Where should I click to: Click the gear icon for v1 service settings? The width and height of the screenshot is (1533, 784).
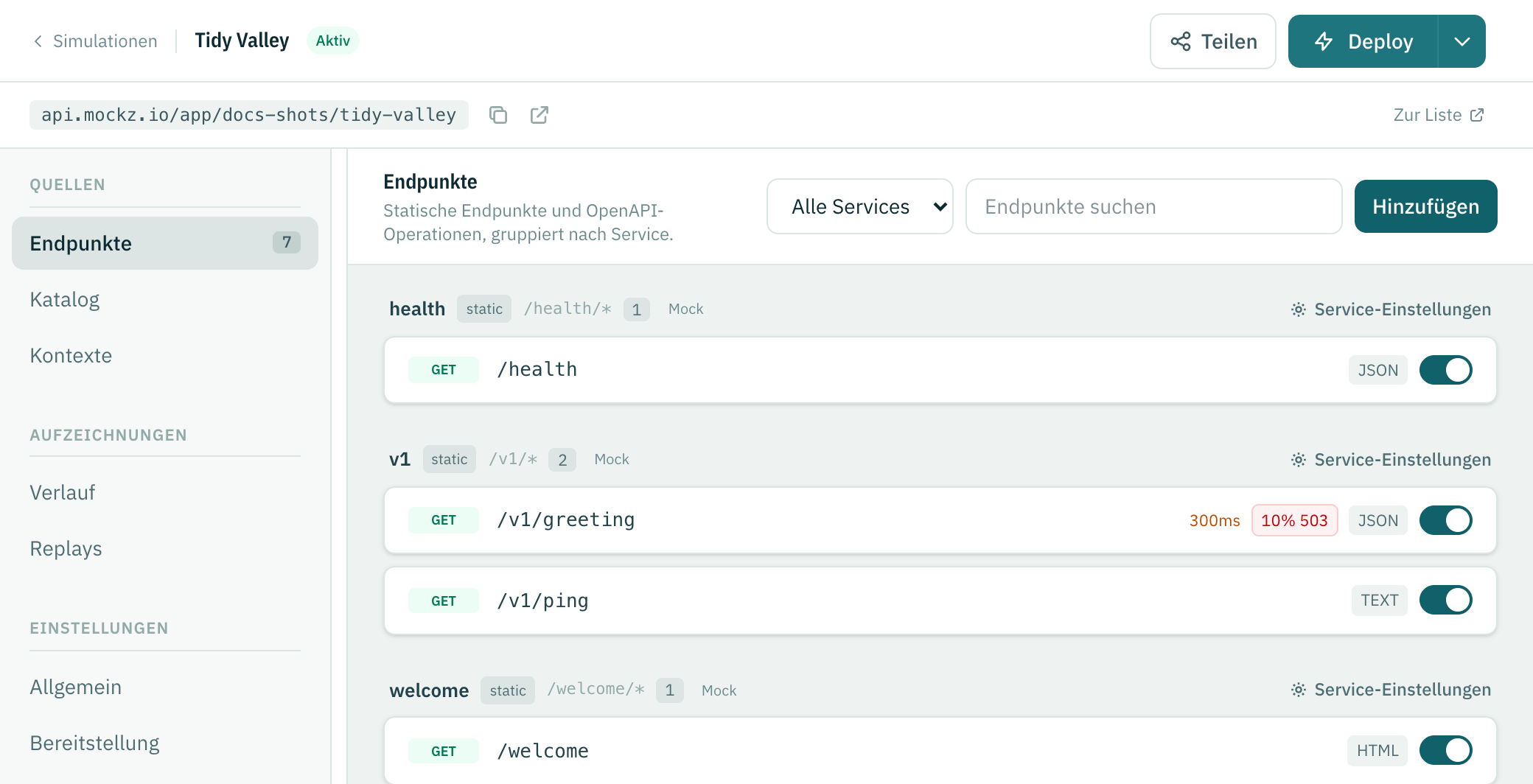coord(1299,460)
